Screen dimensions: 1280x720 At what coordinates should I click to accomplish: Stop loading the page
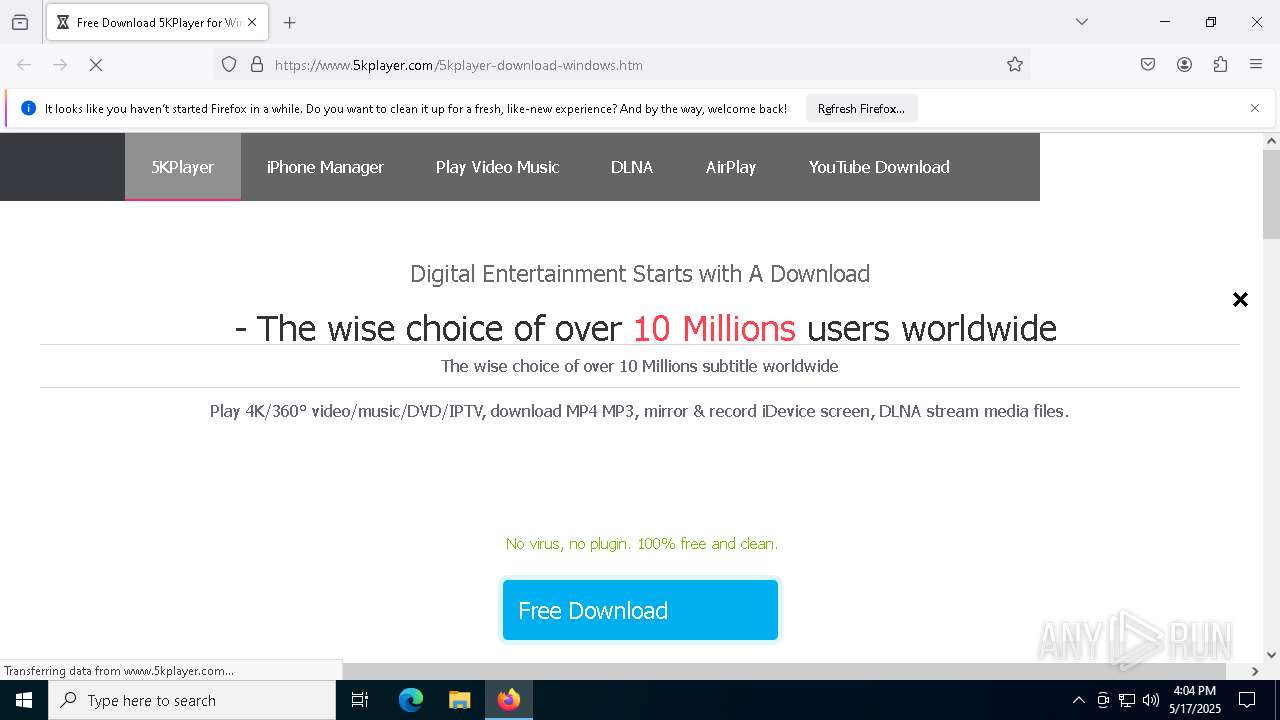(96, 65)
